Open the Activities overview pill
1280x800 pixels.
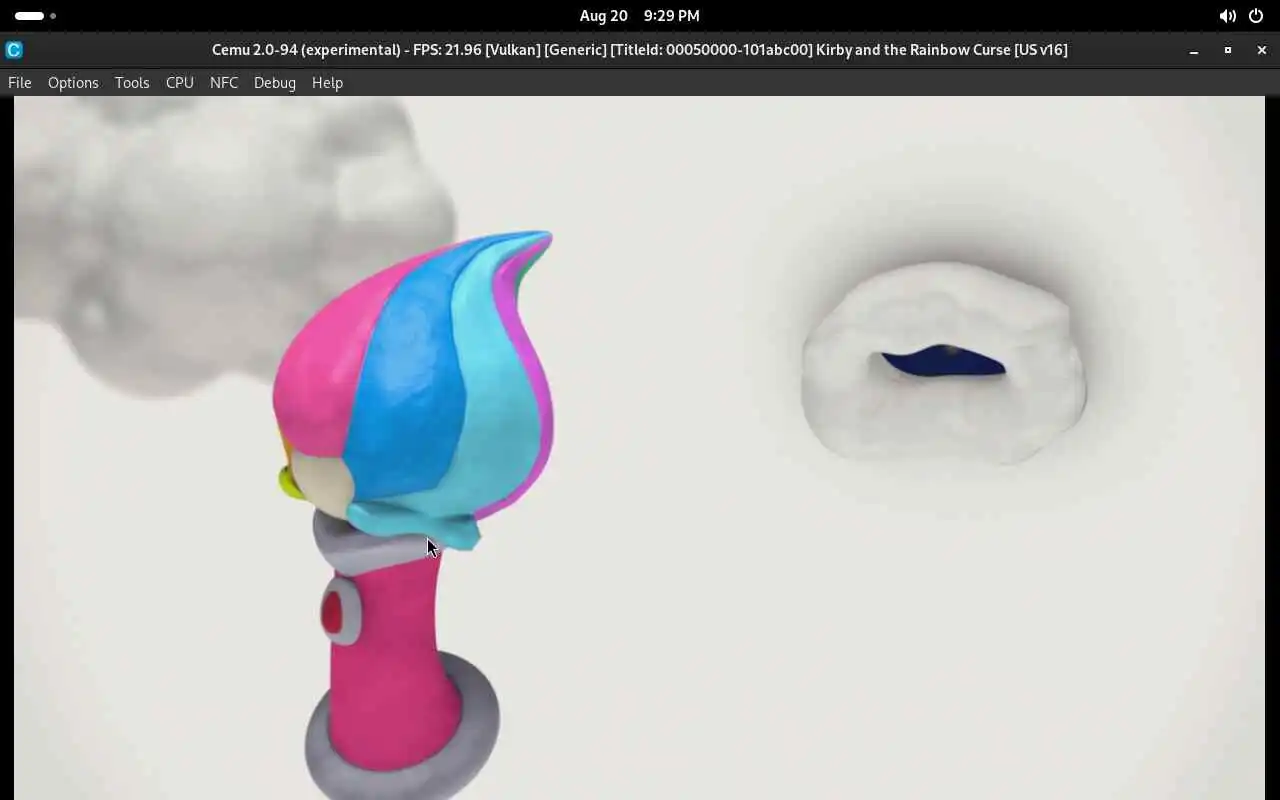click(x=36, y=16)
